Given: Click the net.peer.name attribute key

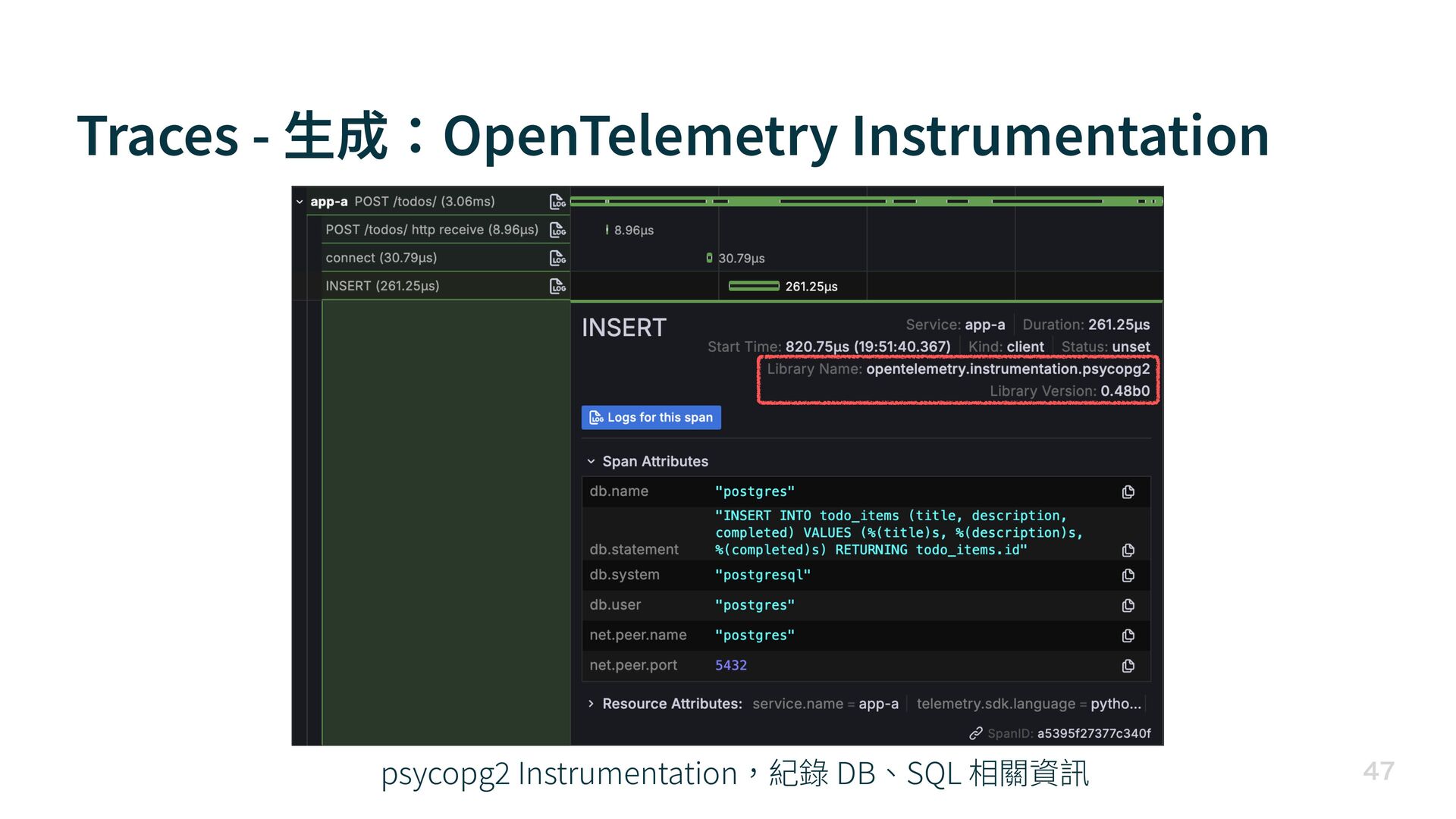Looking at the screenshot, I should coord(638,635).
